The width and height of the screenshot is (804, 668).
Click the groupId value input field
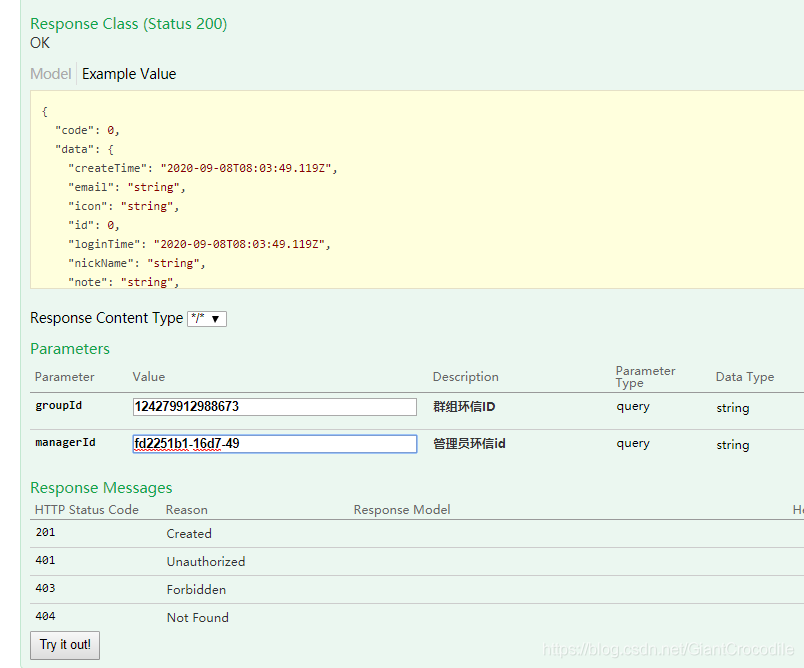(274, 407)
